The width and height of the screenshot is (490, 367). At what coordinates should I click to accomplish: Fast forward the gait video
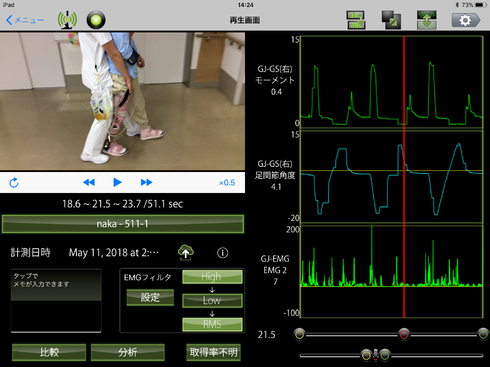146,182
